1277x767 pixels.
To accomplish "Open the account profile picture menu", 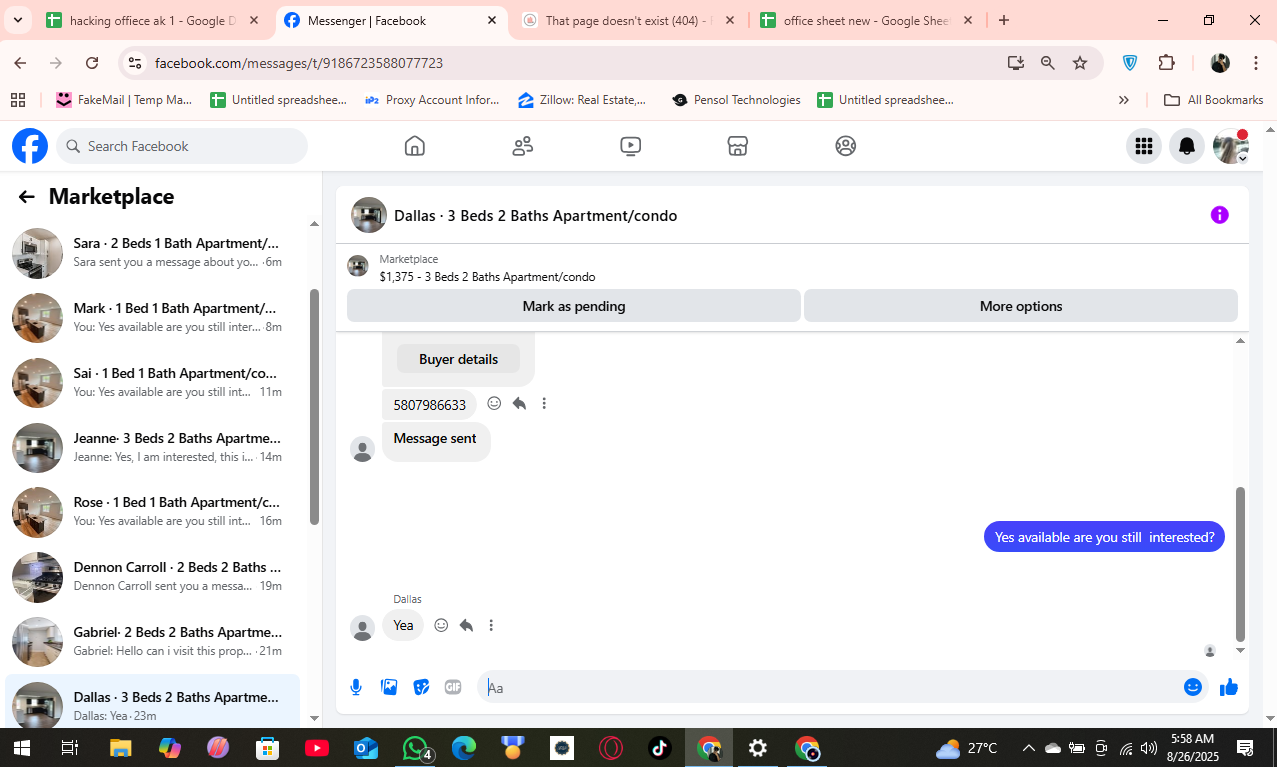I will 1231,146.
